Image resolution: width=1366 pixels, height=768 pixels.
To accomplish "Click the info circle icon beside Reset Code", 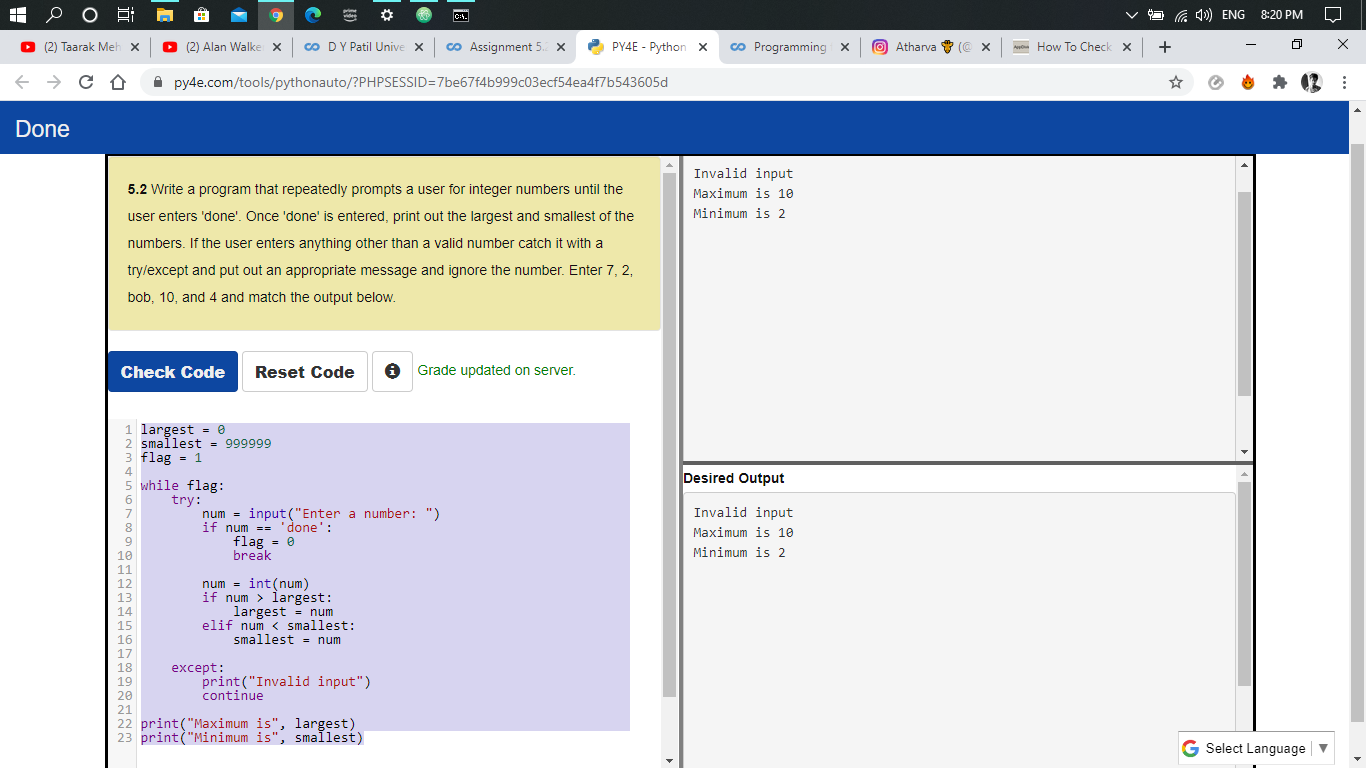I will [392, 371].
